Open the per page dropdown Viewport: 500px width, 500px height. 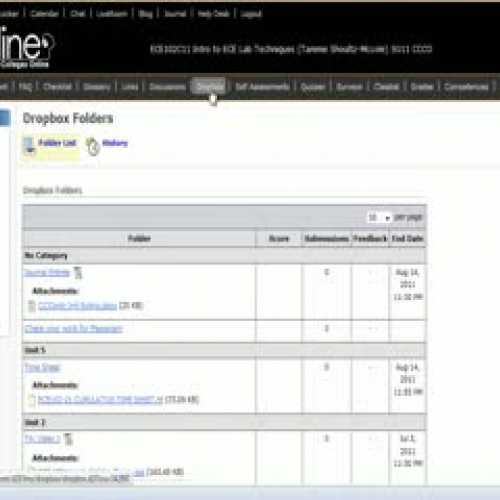(x=379, y=218)
